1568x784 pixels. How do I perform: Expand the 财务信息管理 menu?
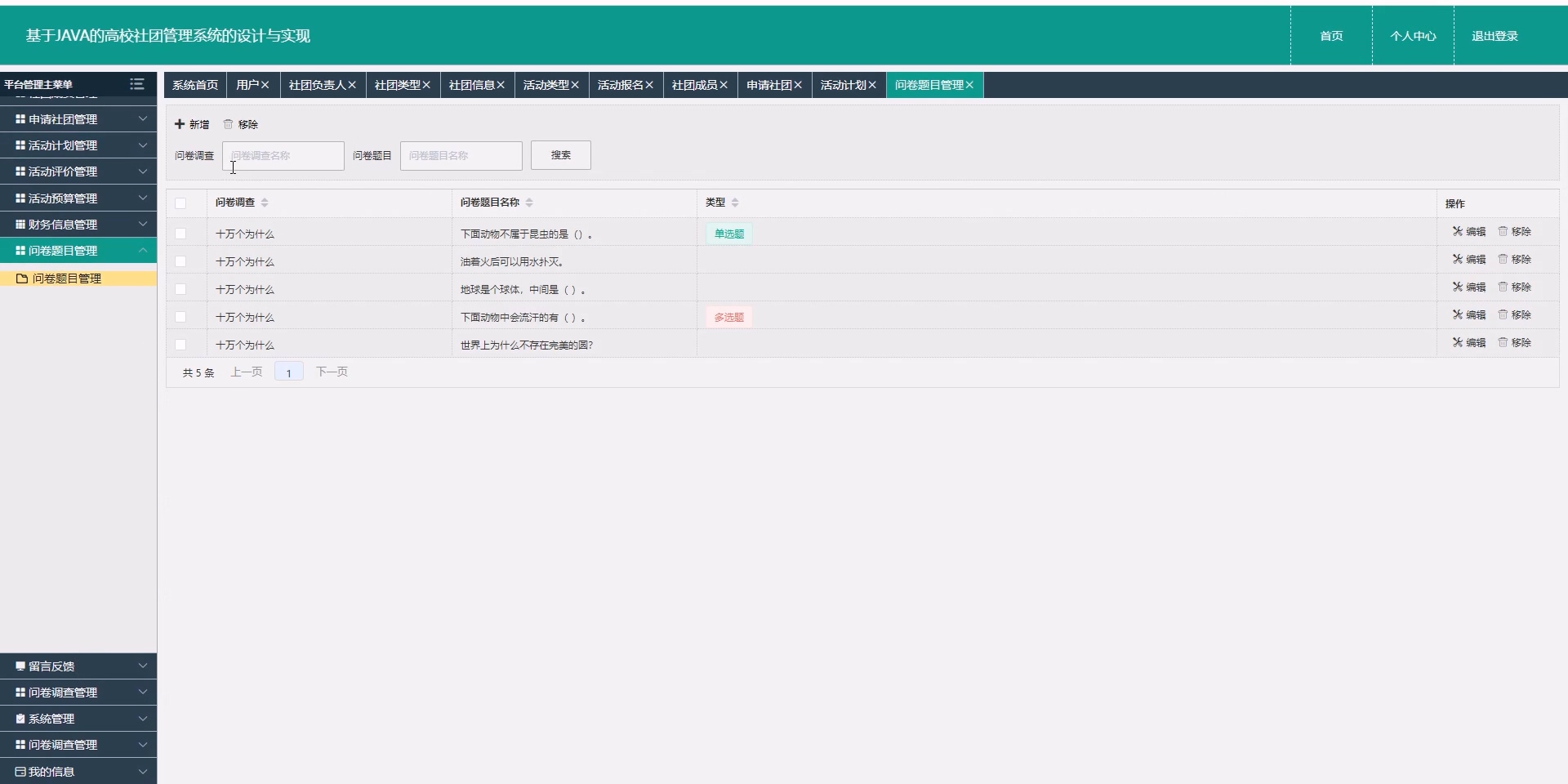pos(78,225)
